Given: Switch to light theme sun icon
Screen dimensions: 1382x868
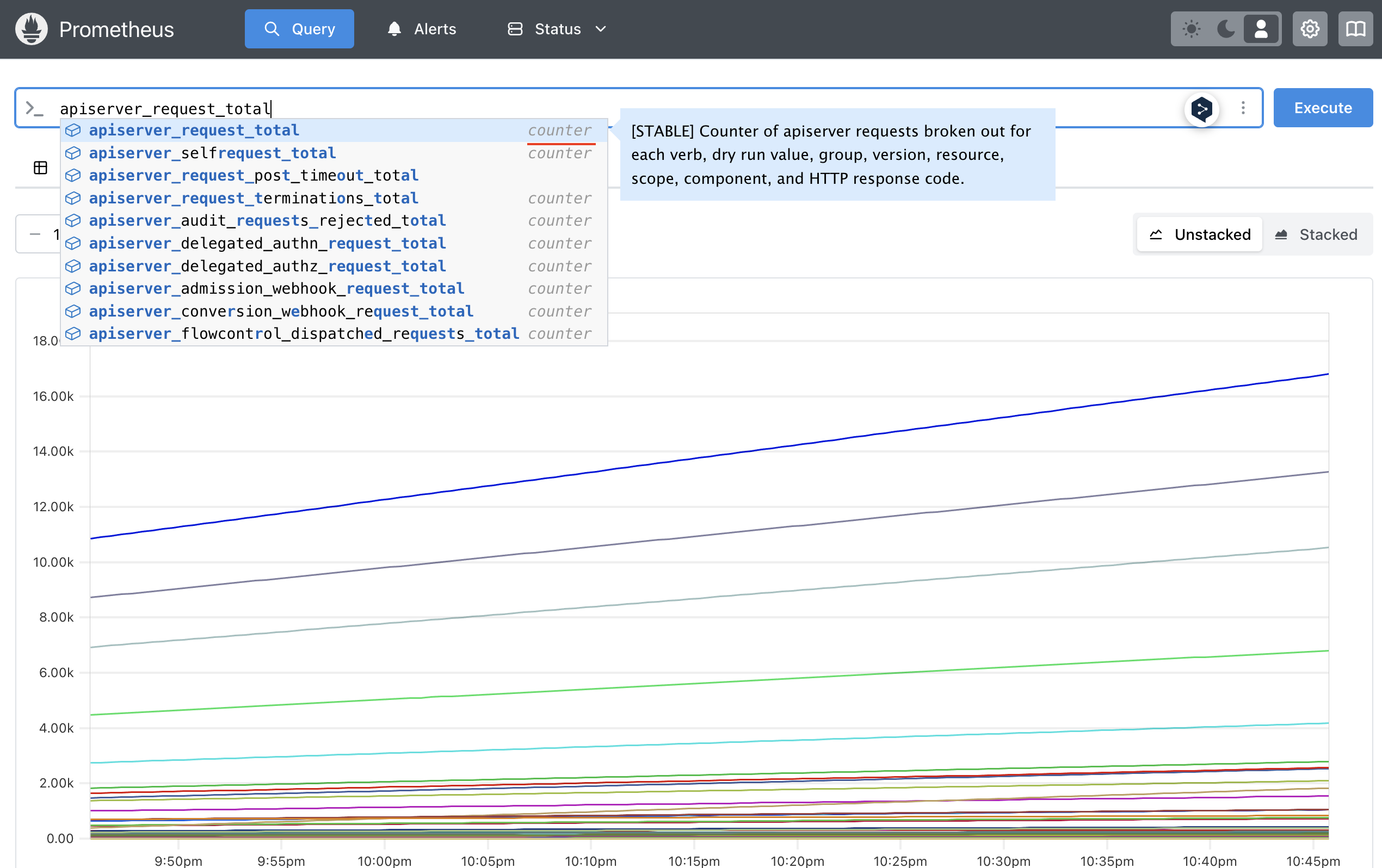Looking at the screenshot, I should pos(1192,29).
